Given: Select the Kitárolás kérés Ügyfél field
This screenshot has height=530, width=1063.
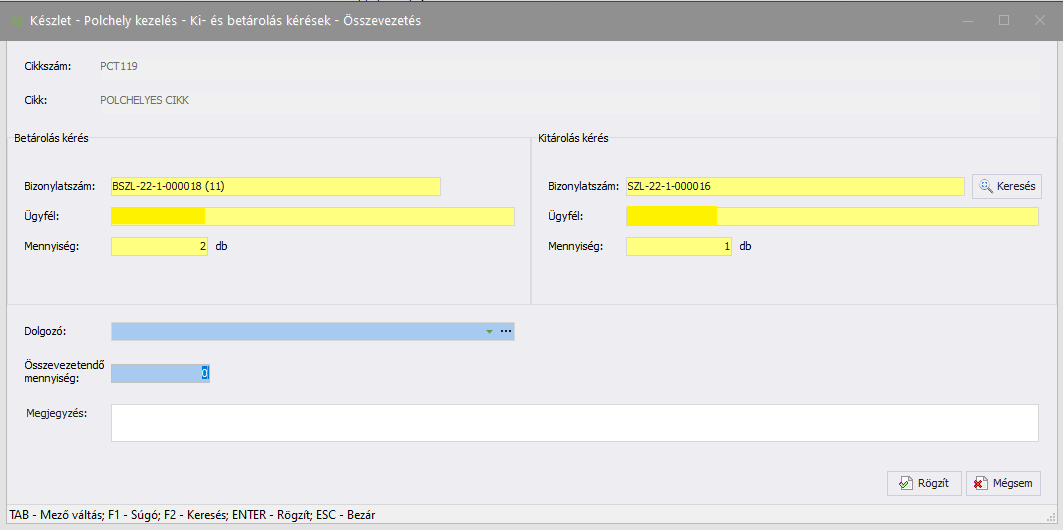Looking at the screenshot, I should [x=832, y=216].
